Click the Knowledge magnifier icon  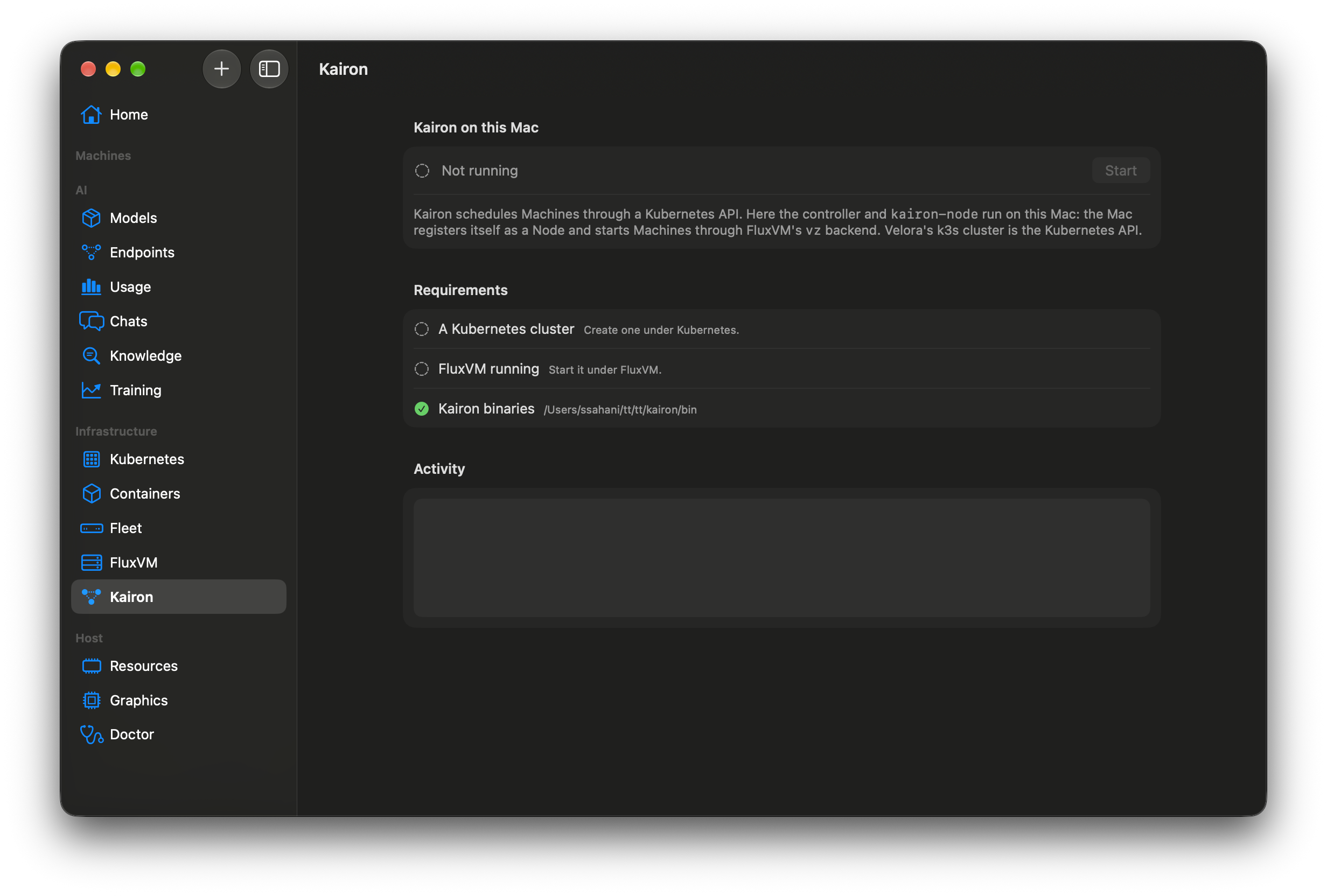[x=92, y=356]
